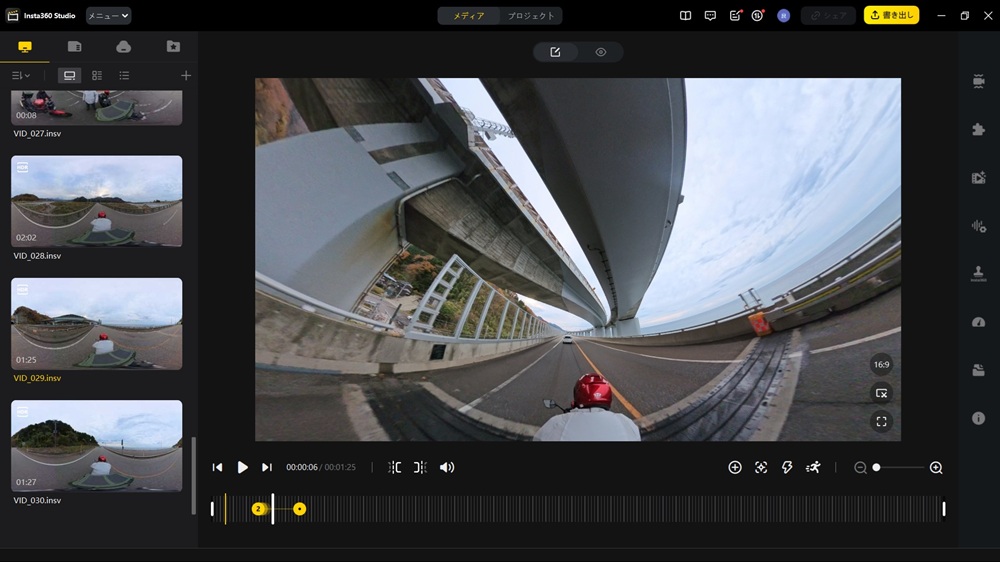Open the notes icon with red dot
Screen dimensions: 1000x562
[735, 15]
